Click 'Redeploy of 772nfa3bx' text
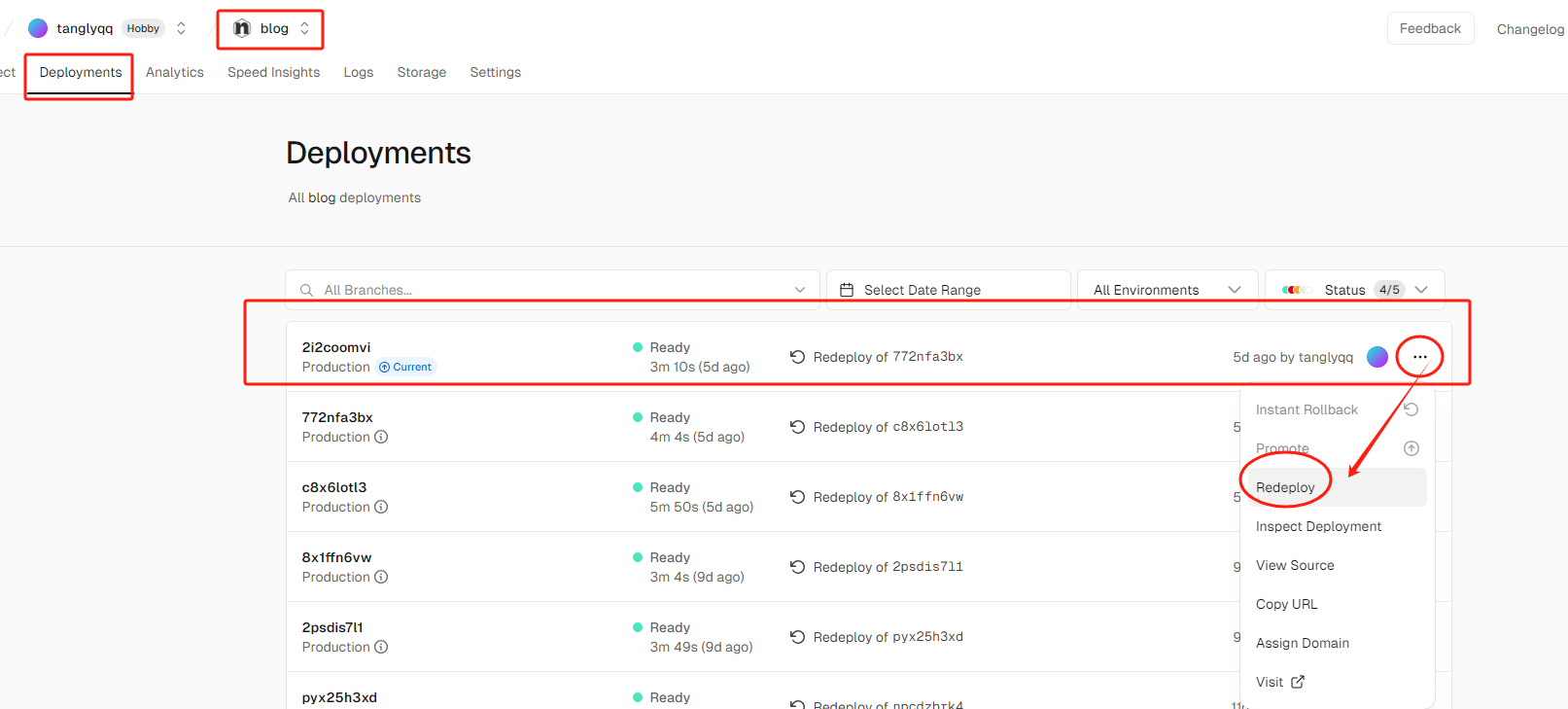 point(889,357)
